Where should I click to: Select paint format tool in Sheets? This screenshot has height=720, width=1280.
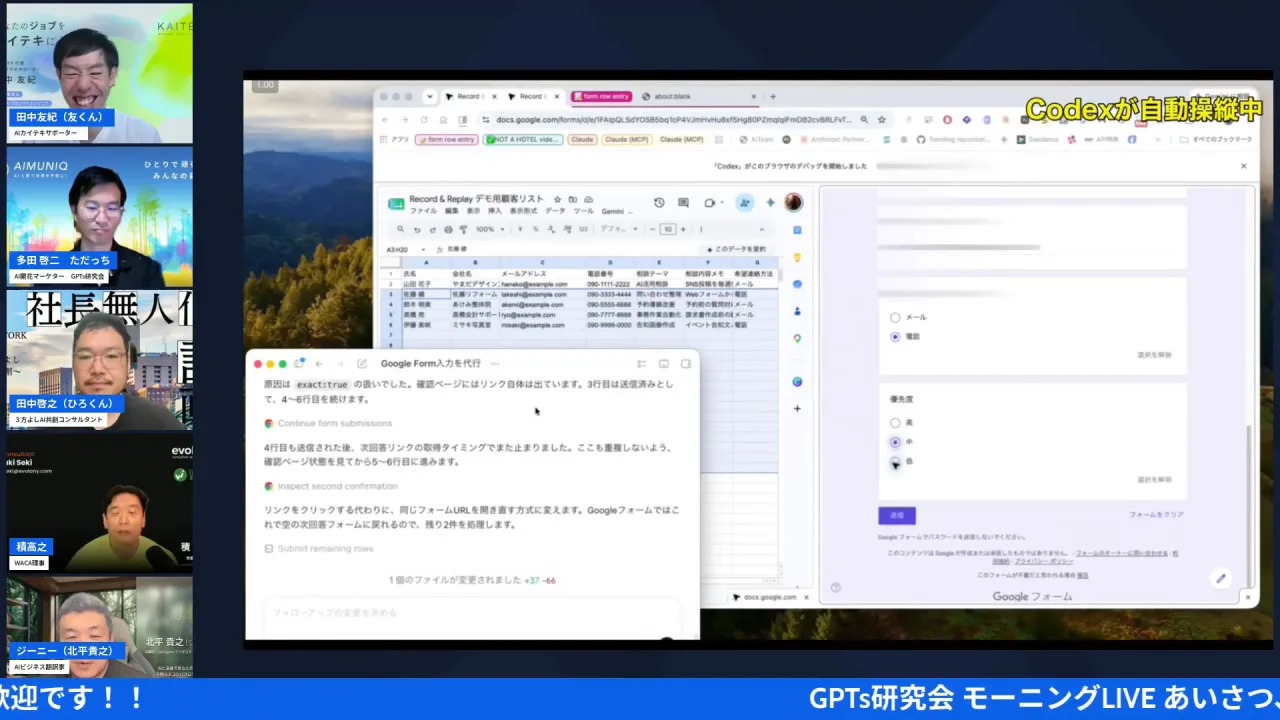pyautogui.click(x=461, y=229)
